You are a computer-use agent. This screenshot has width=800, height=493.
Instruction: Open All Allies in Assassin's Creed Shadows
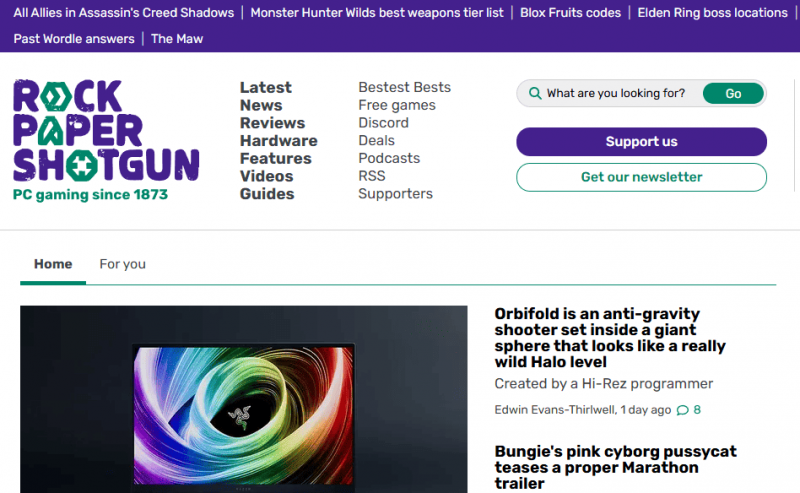tap(123, 13)
